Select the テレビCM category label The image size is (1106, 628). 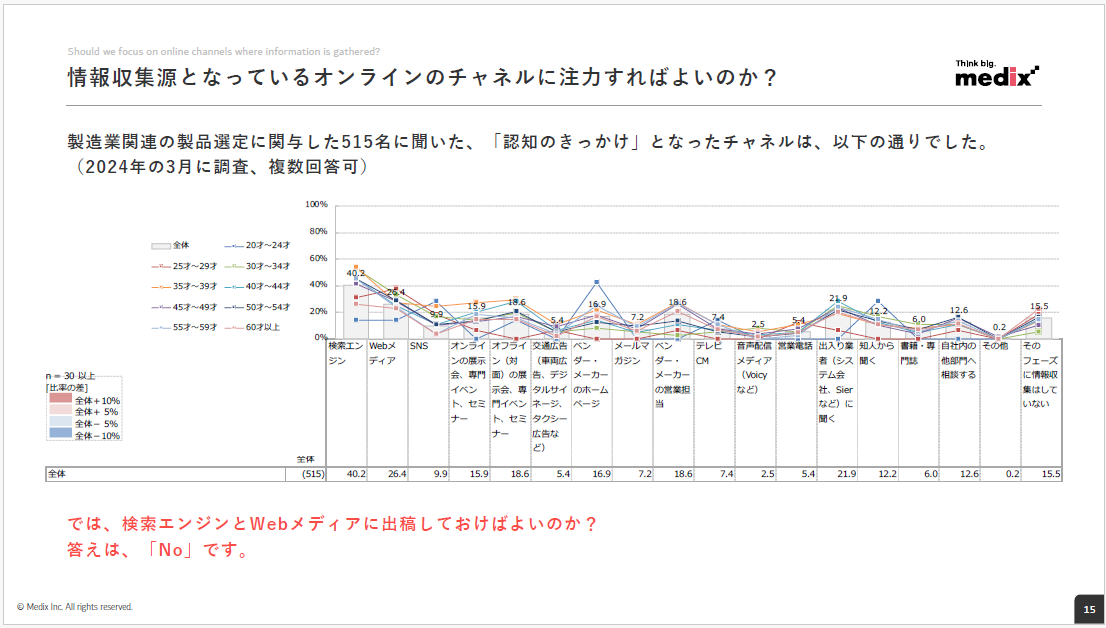click(x=709, y=352)
